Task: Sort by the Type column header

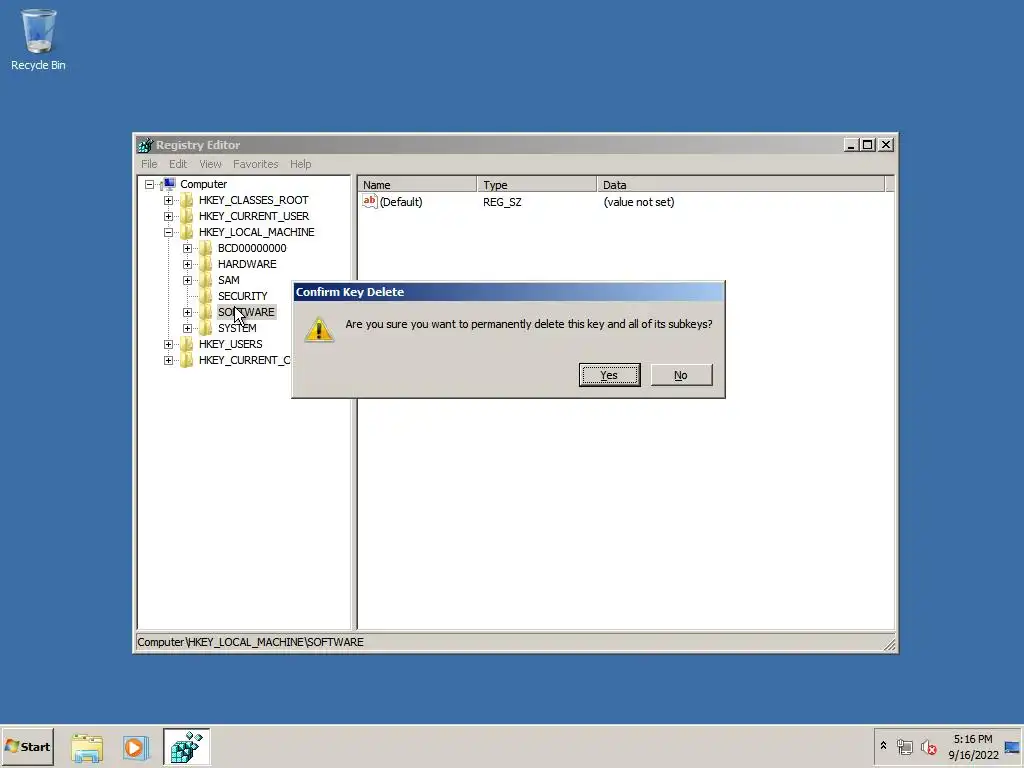Action: click(x=537, y=185)
